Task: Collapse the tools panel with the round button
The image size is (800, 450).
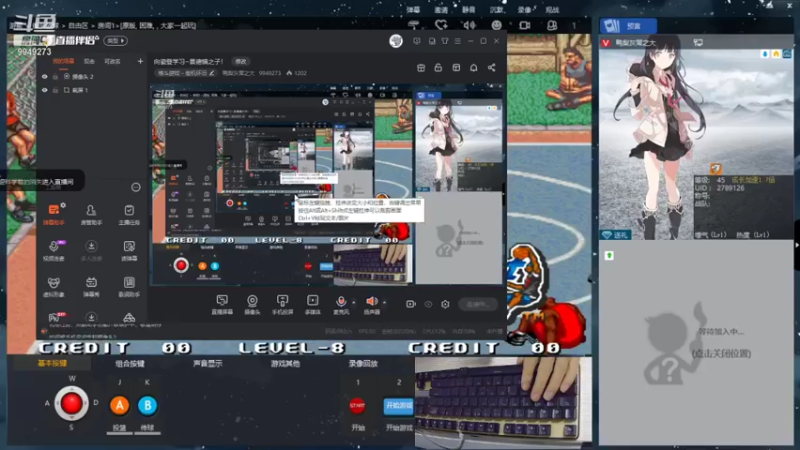Action: [136, 187]
